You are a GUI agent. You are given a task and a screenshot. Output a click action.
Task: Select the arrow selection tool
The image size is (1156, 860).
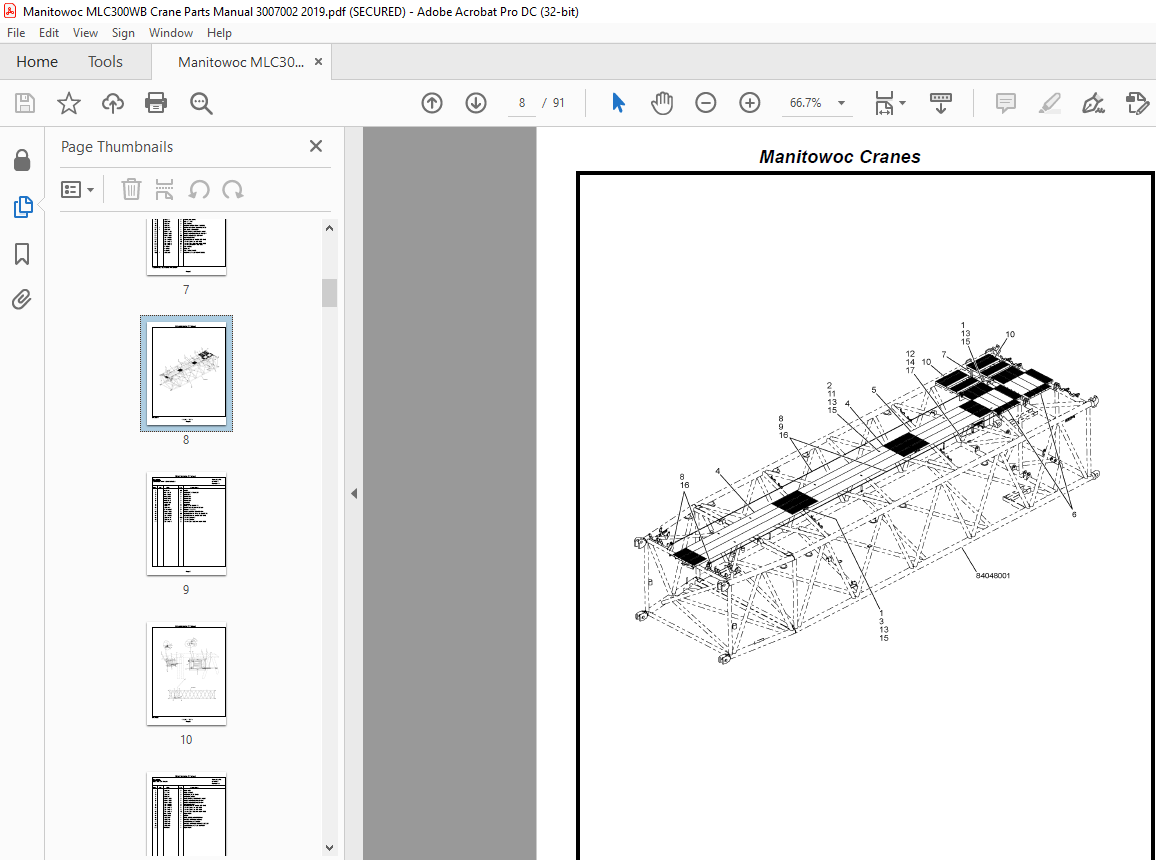click(618, 103)
